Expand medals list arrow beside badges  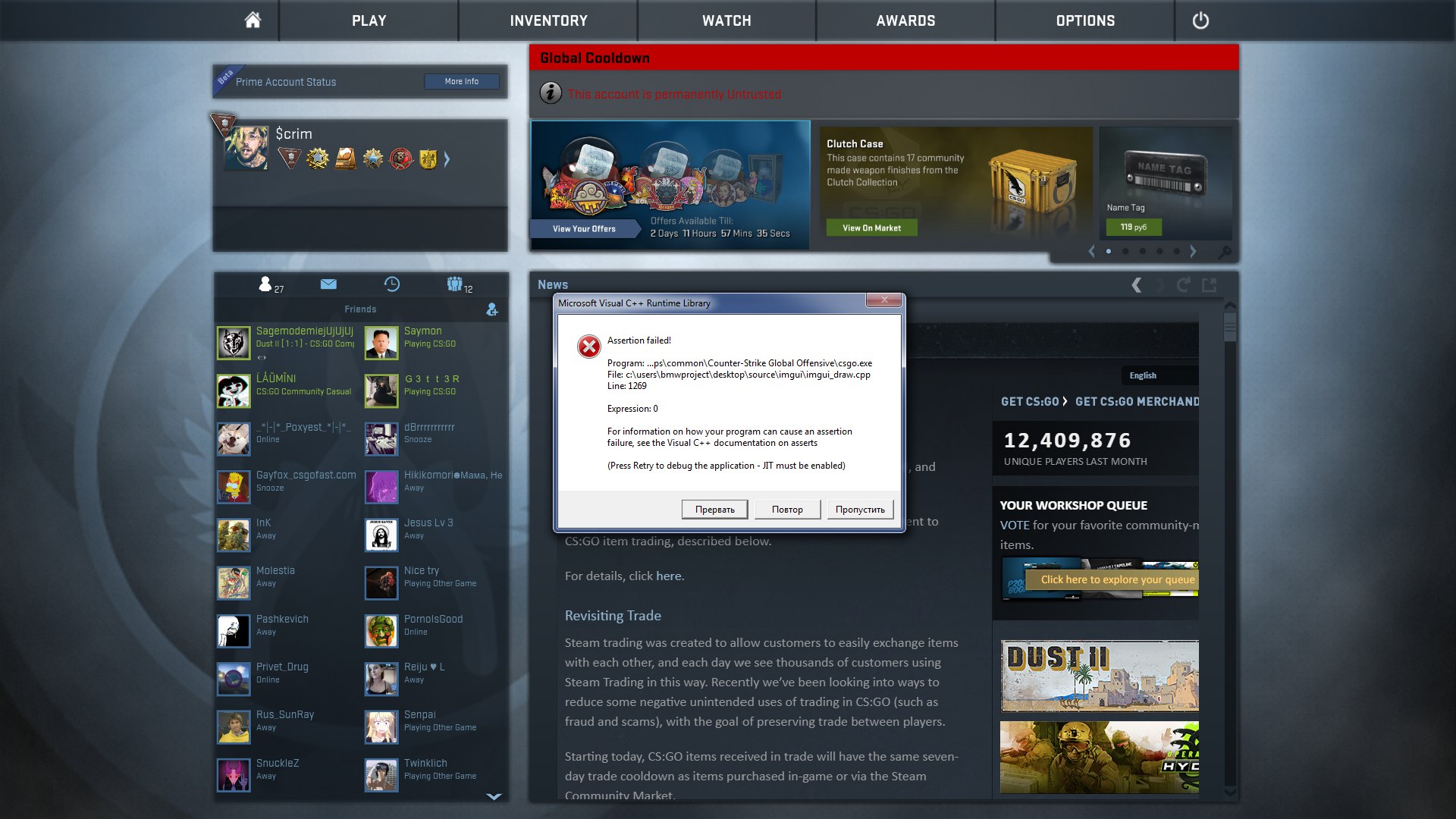[447, 159]
